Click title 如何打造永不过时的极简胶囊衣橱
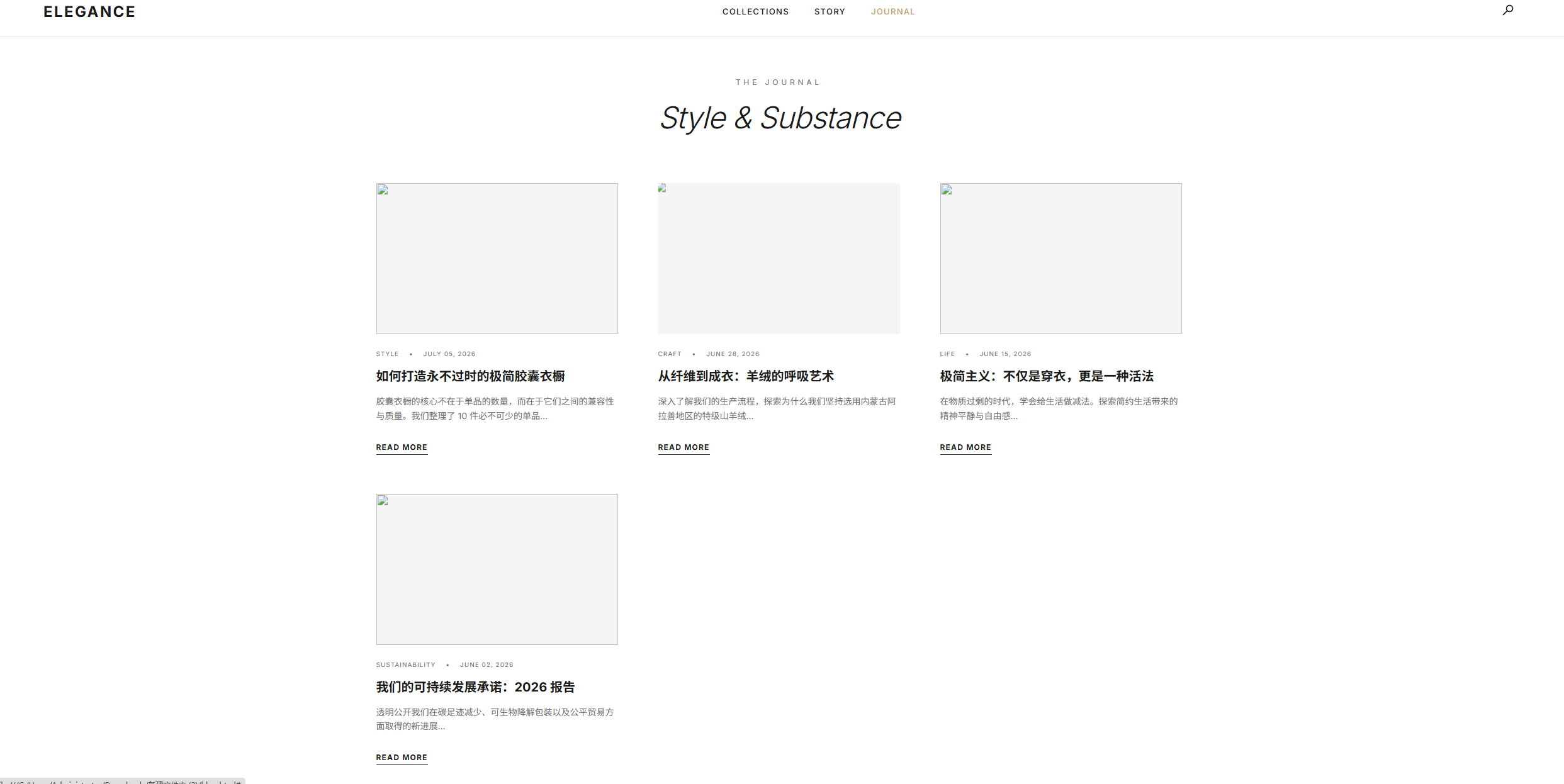The image size is (1564, 784). tap(470, 376)
